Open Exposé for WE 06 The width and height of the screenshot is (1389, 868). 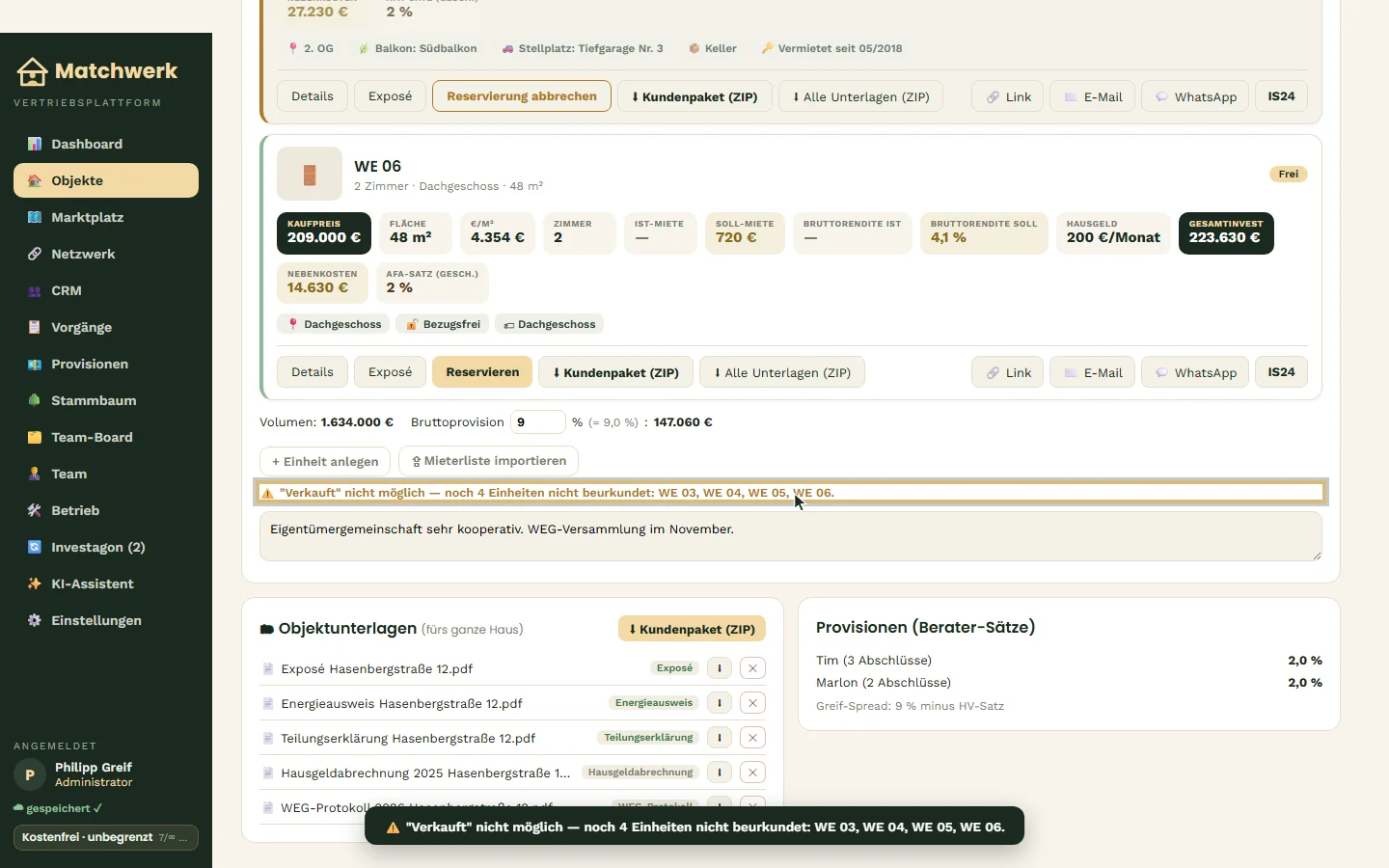(x=391, y=372)
